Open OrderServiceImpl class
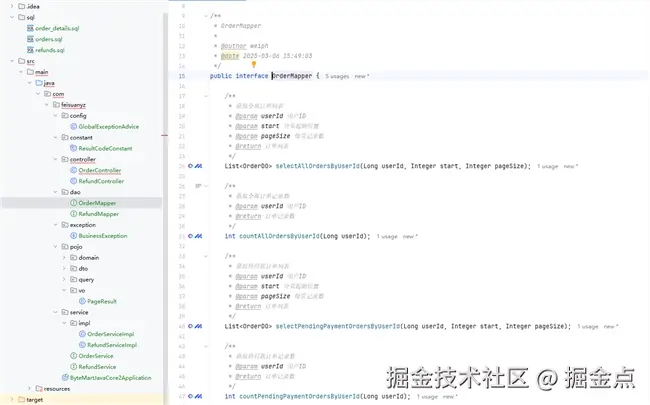The height and width of the screenshot is (405, 650). tap(111, 334)
